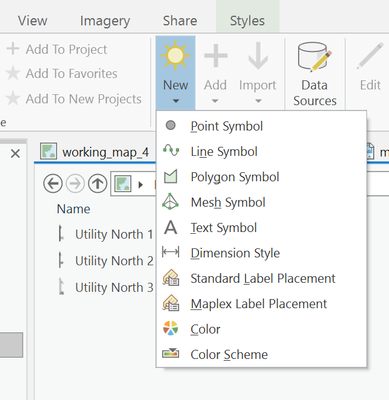
Task: Open the Imagery ribbon tab
Action: click(105, 21)
